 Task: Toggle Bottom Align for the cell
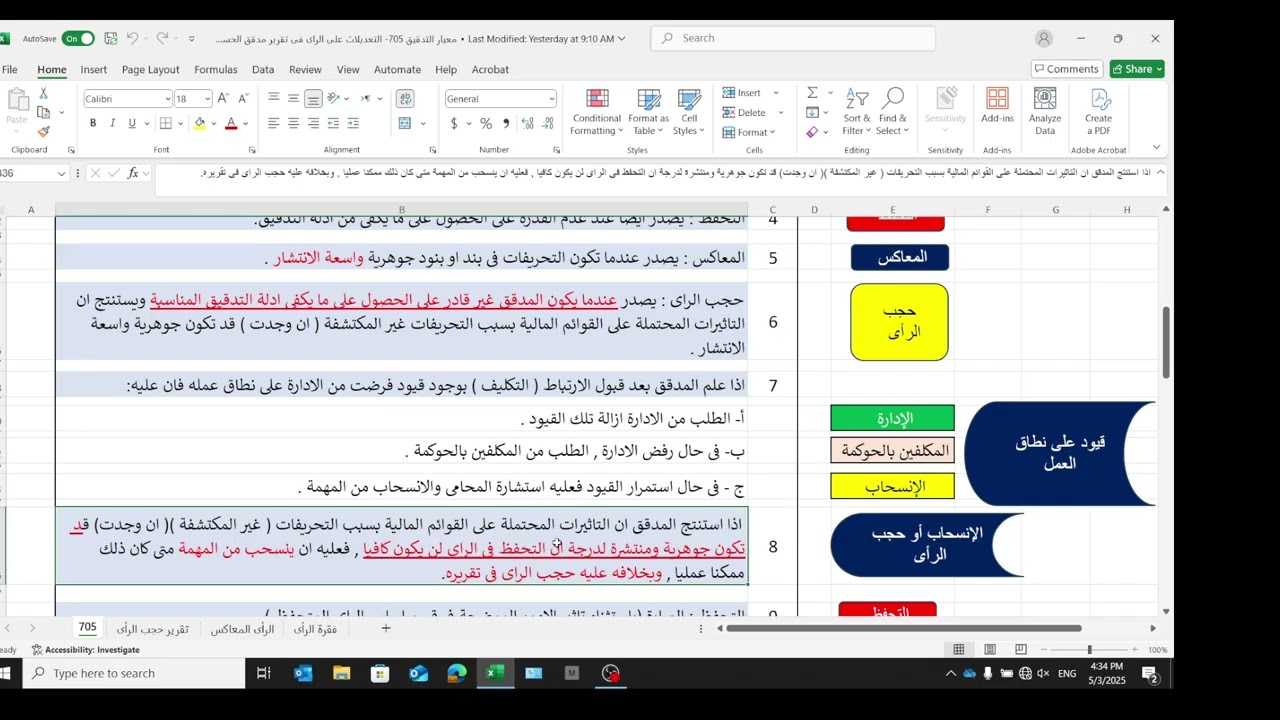point(313,98)
